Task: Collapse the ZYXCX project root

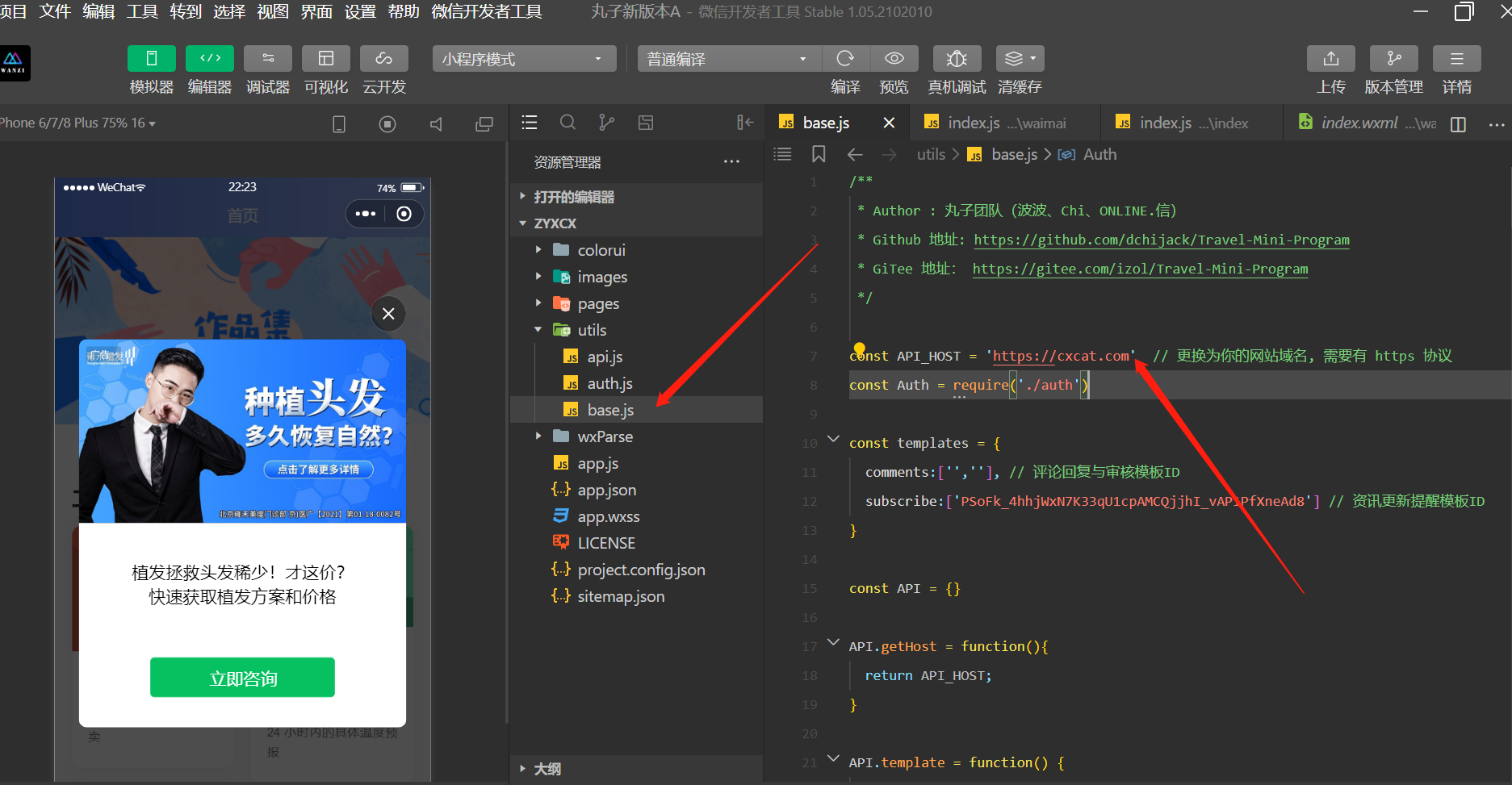Action: [x=636, y=223]
